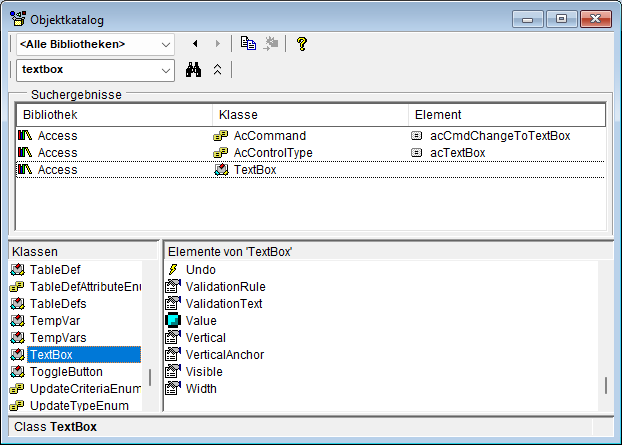Image resolution: width=622 pixels, height=445 pixels.
Task: Hide search results with double chevron
Action: pyautogui.click(x=217, y=70)
